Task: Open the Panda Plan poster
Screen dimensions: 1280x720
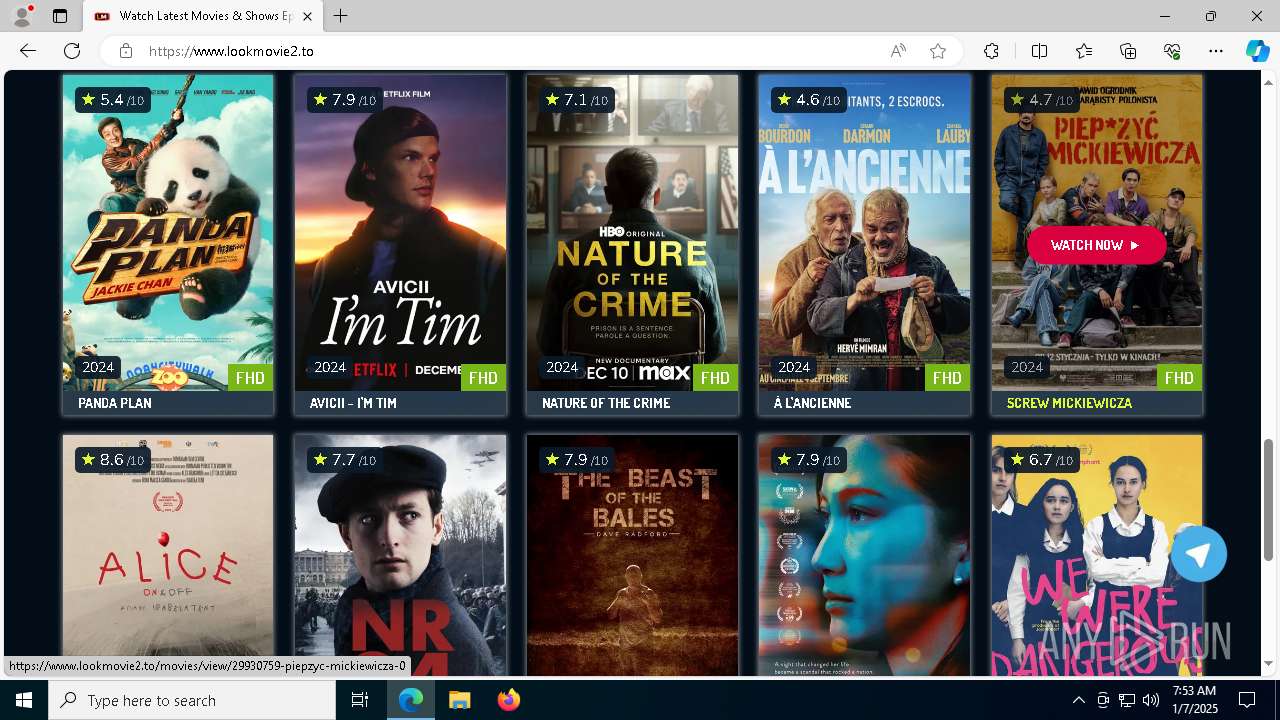Action: [x=168, y=232]
